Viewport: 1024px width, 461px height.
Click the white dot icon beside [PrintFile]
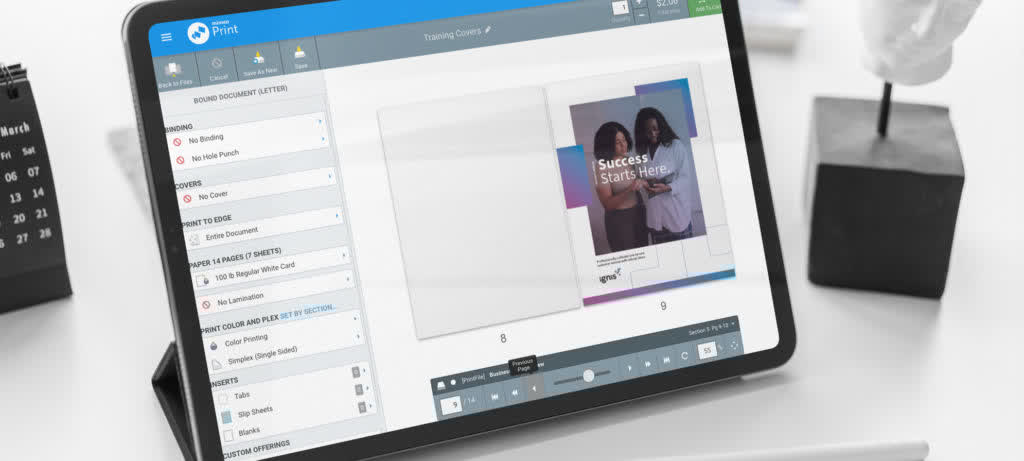453,381
